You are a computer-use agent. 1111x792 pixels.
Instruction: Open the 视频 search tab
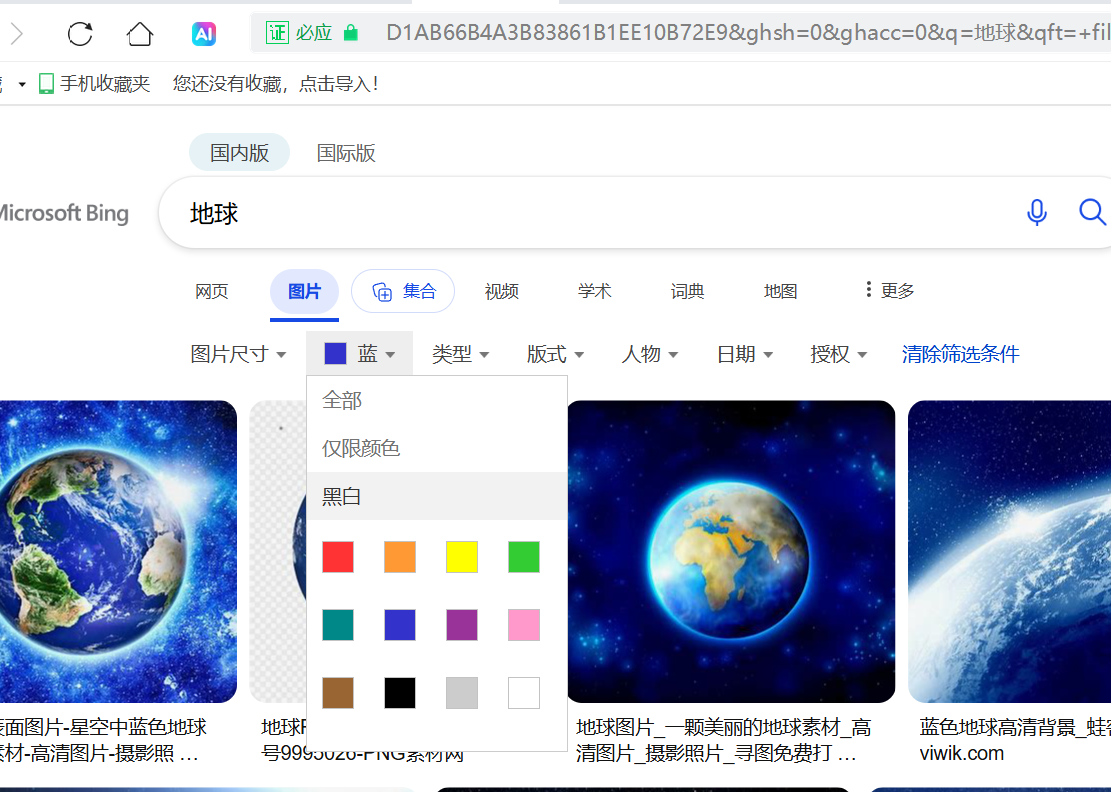click(x=502, y=291)
